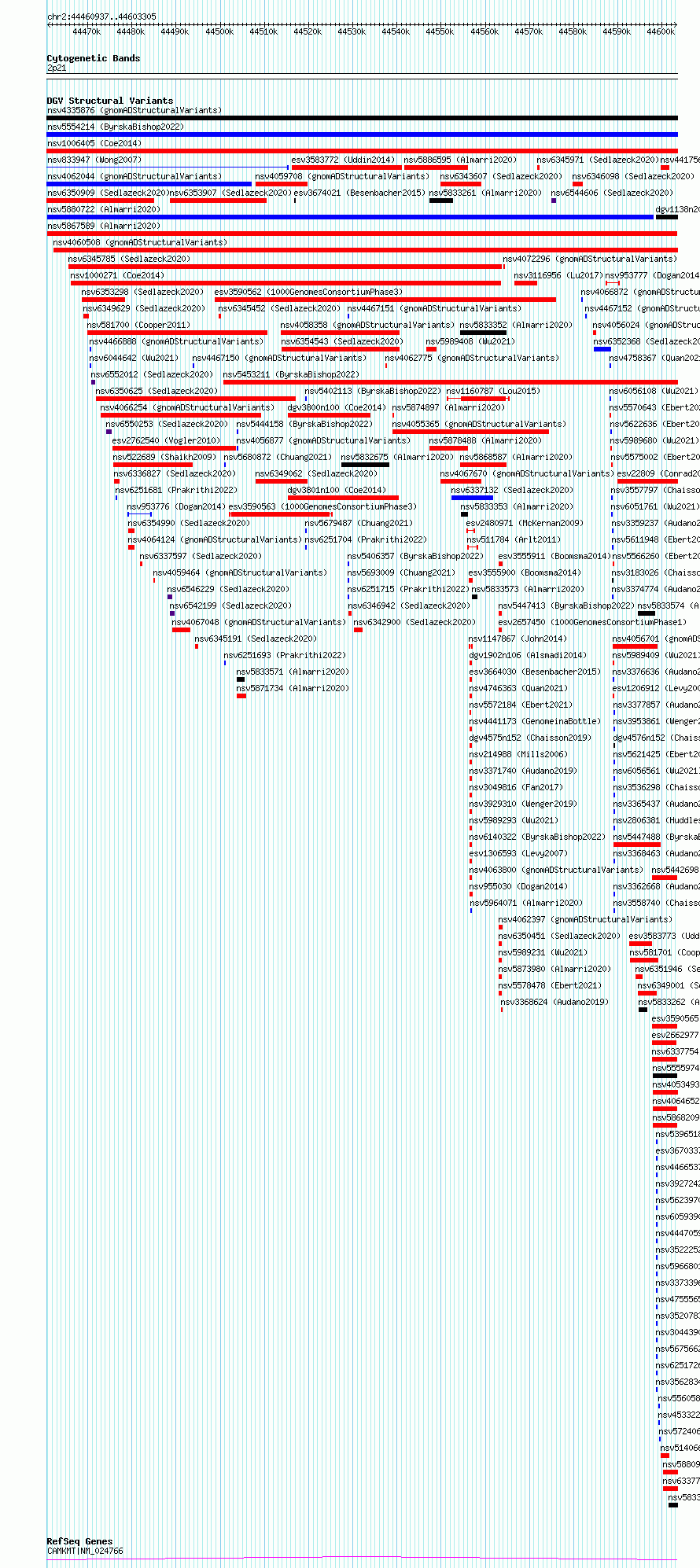The image size is (700, 1568).
Task: Select the 2p21 cytogenetic band label
Action: pos(57,68)
